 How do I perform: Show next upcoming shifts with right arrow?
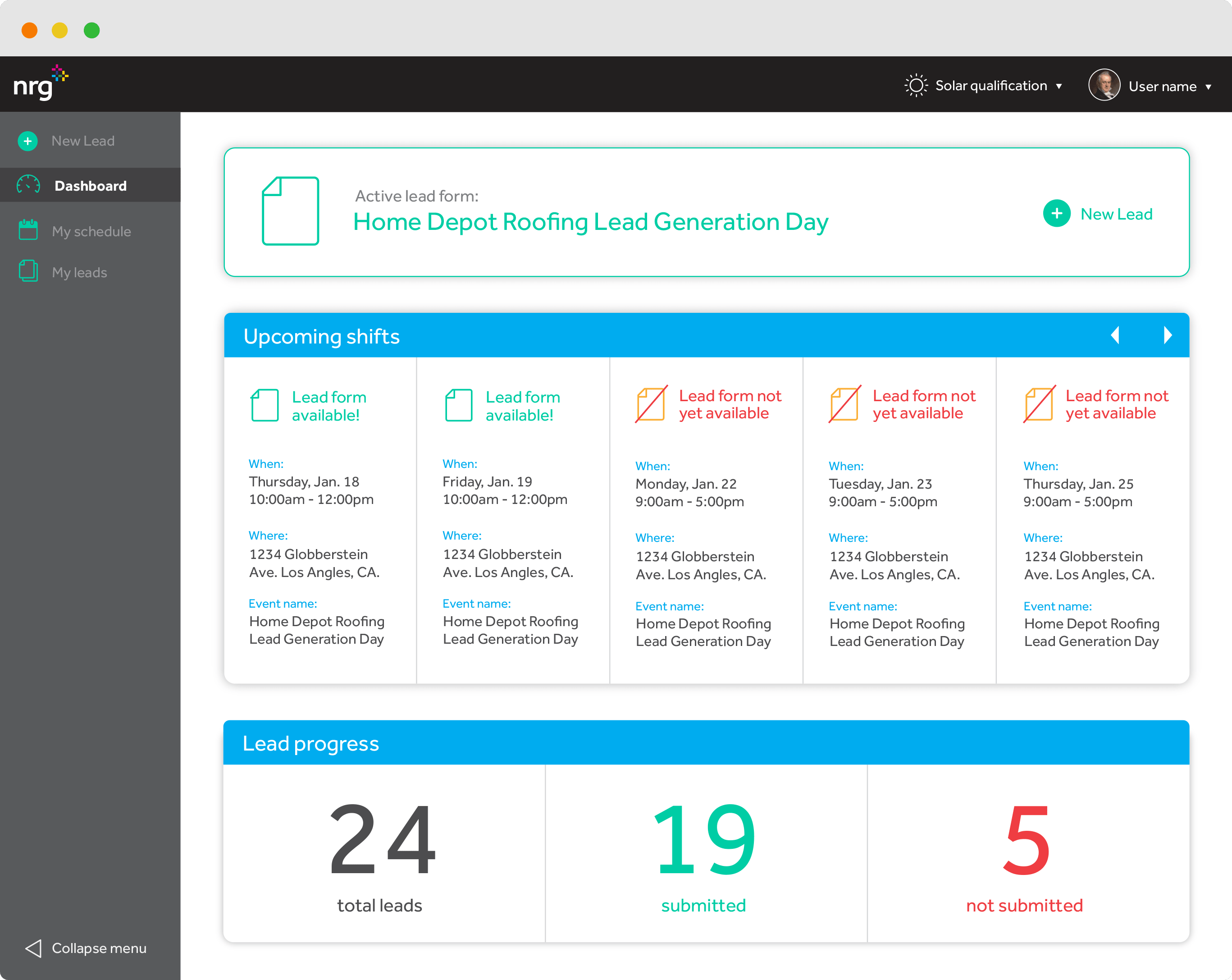[x=1168, y=335]
